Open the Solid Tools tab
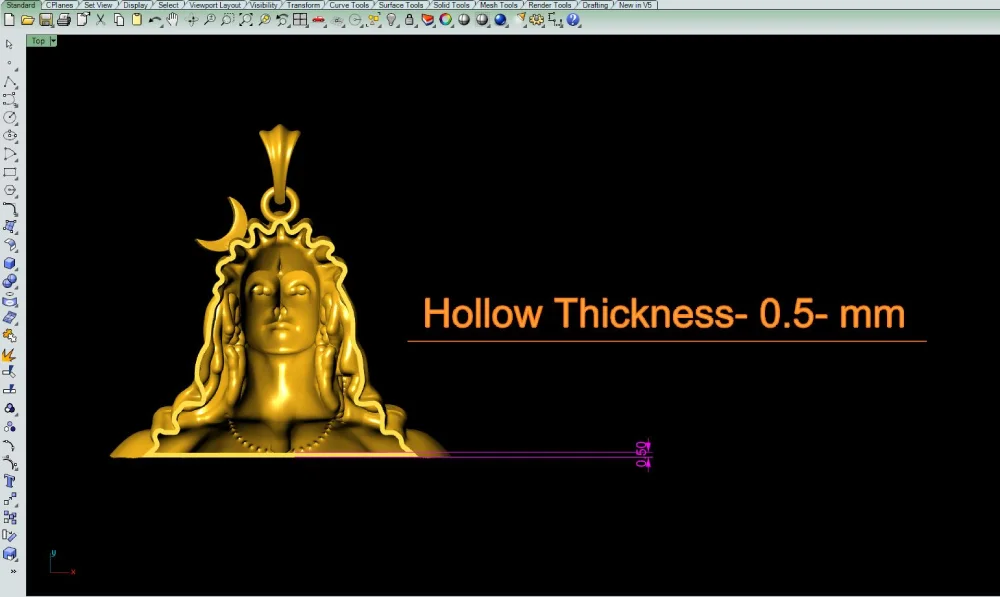The width and height of the screenshot is (1000, 598). [x=452, y=4]
